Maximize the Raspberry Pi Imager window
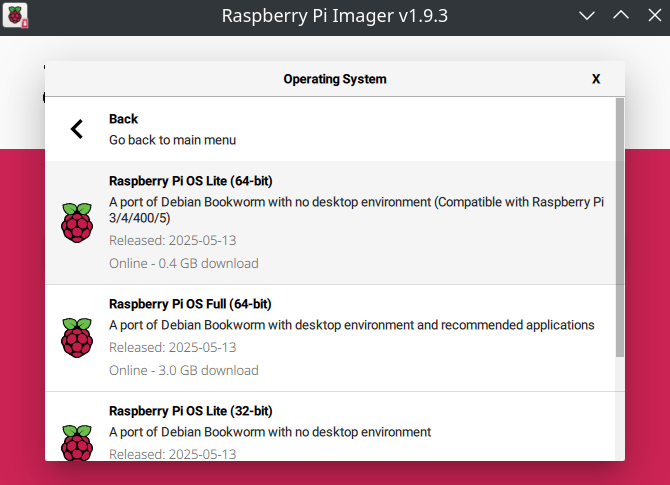Screen dimensions: 670x485 (621, 16)
